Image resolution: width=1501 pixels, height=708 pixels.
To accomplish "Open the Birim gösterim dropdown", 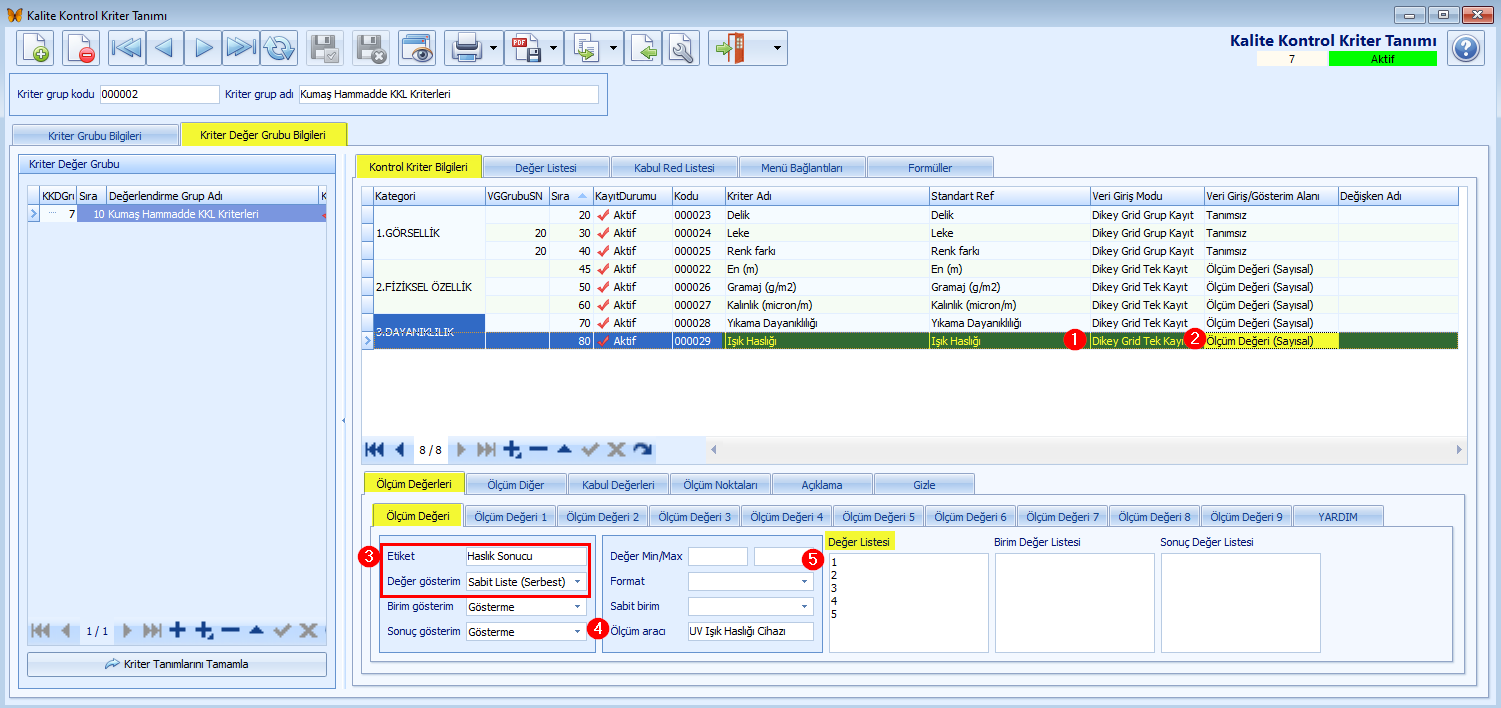I will click(577, 606).
